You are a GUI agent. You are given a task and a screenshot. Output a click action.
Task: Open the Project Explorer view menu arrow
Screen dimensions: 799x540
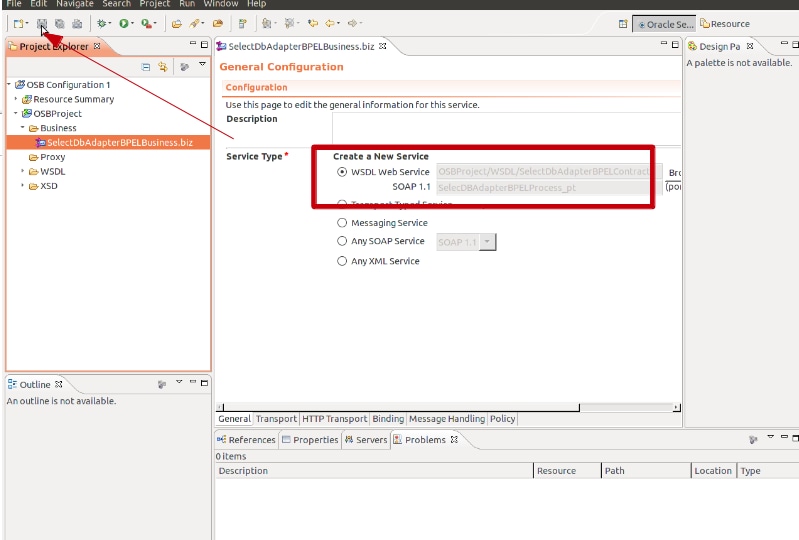[202, 64]
